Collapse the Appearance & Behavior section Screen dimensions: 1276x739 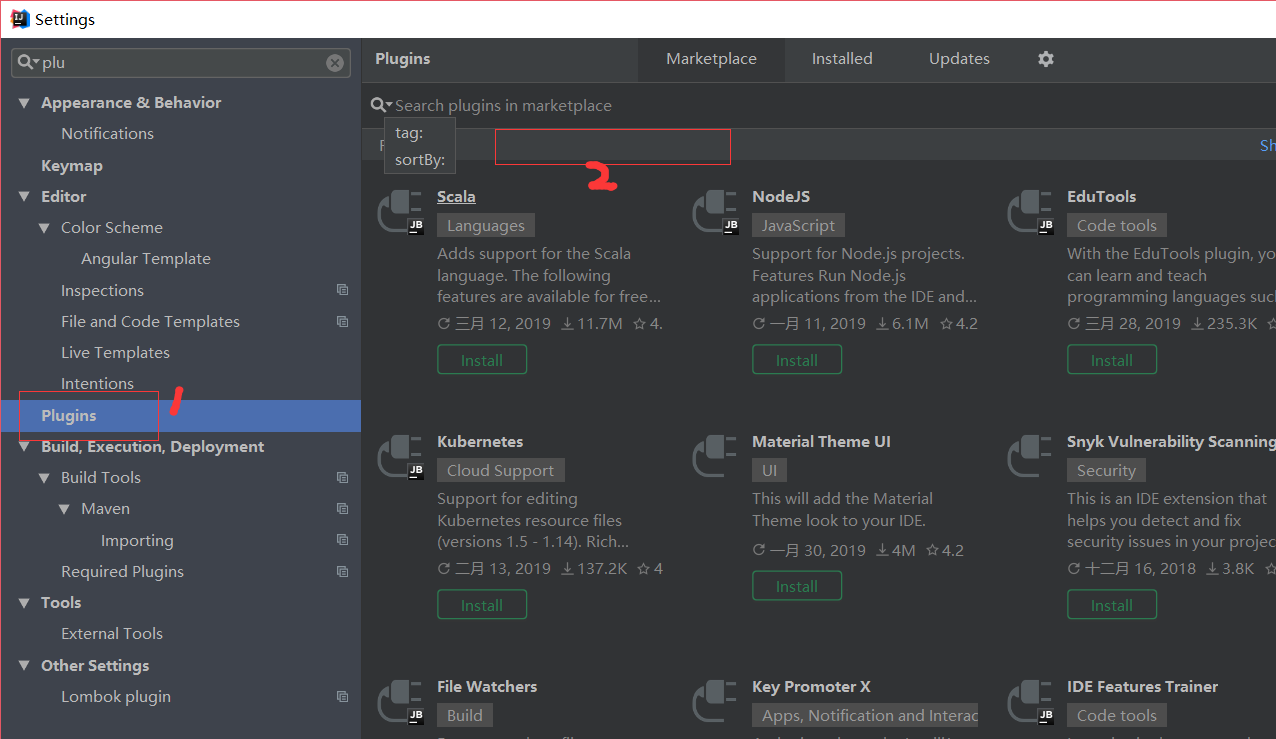[x=24, y=103]
